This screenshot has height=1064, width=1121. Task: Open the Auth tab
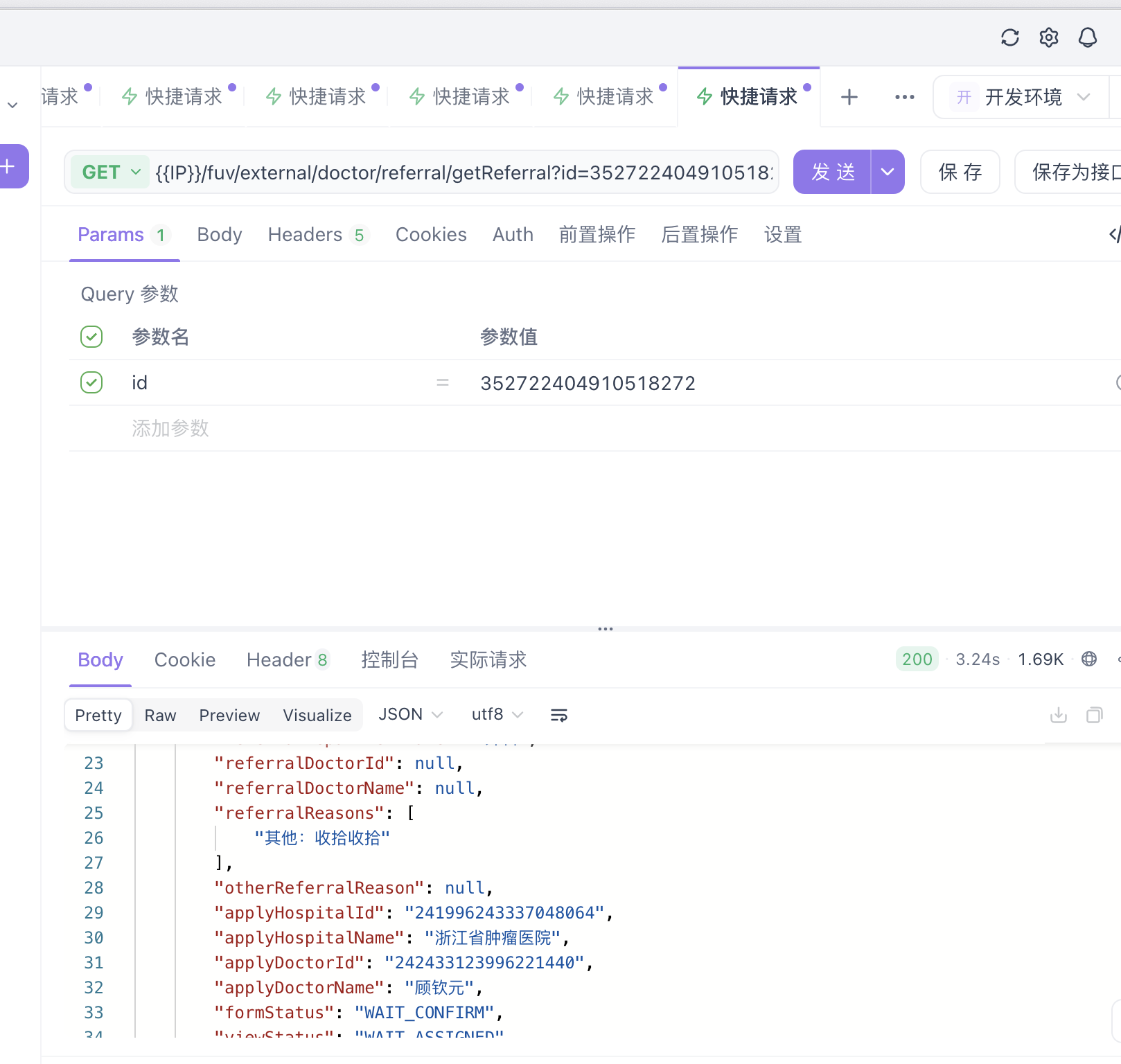click(513, 235)
